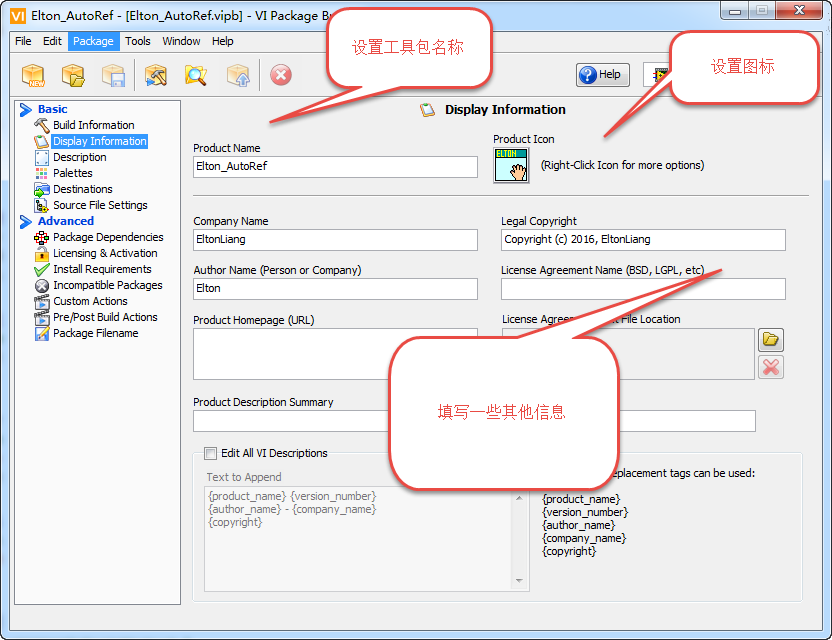Open Package Filename settings
This screenshot has width=832, height=640.
click(96, 333)
